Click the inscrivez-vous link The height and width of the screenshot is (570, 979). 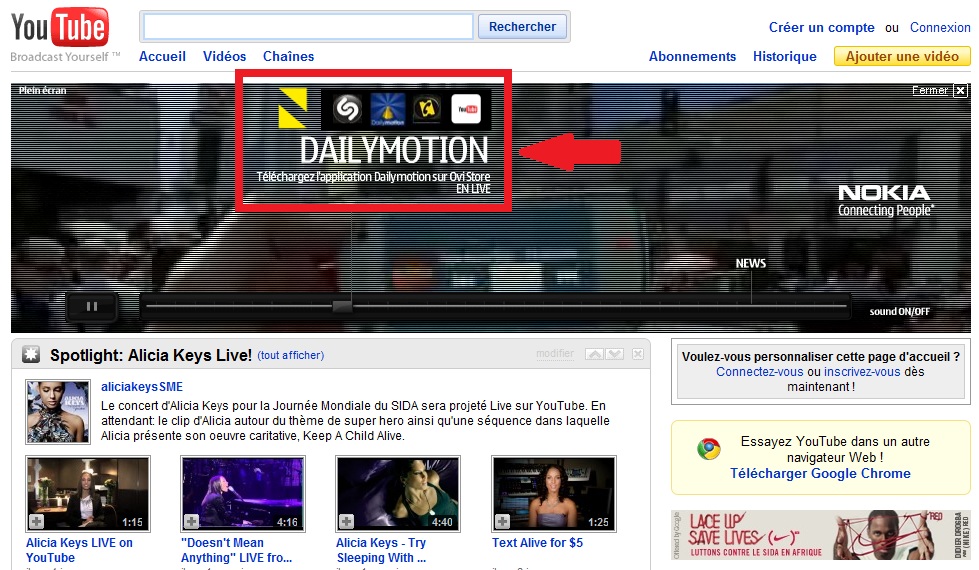click(862, 371)
